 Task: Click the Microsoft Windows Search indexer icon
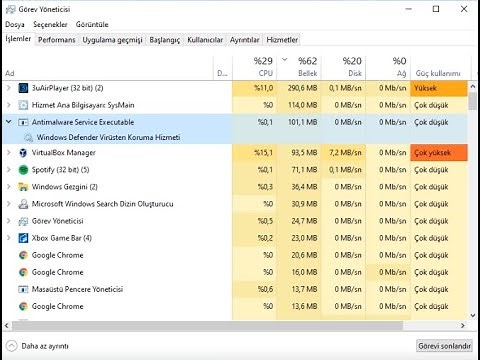point(23,204)
